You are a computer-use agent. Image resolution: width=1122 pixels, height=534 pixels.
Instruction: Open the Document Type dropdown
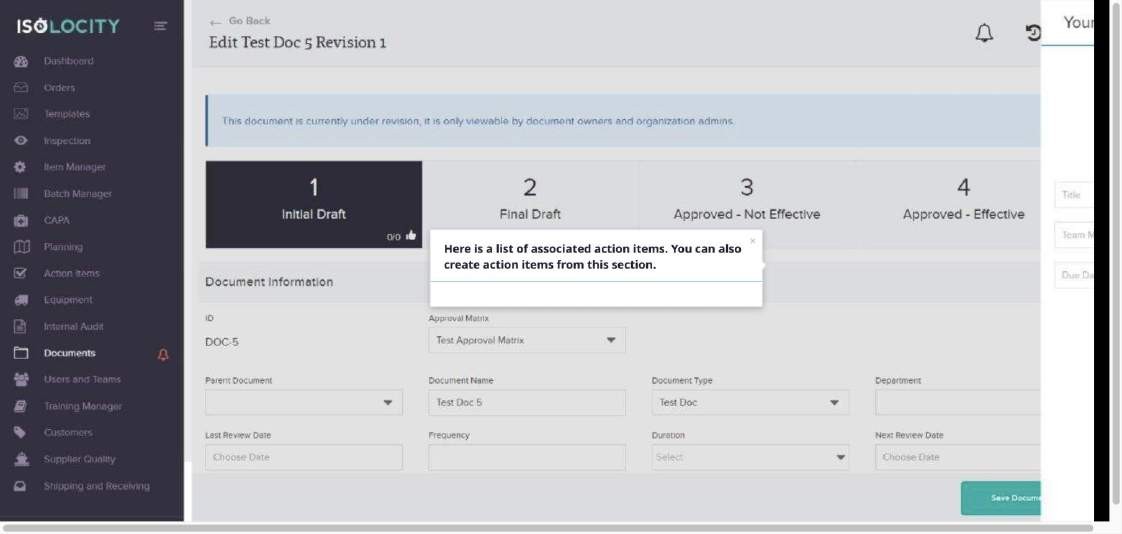point(750,402)
